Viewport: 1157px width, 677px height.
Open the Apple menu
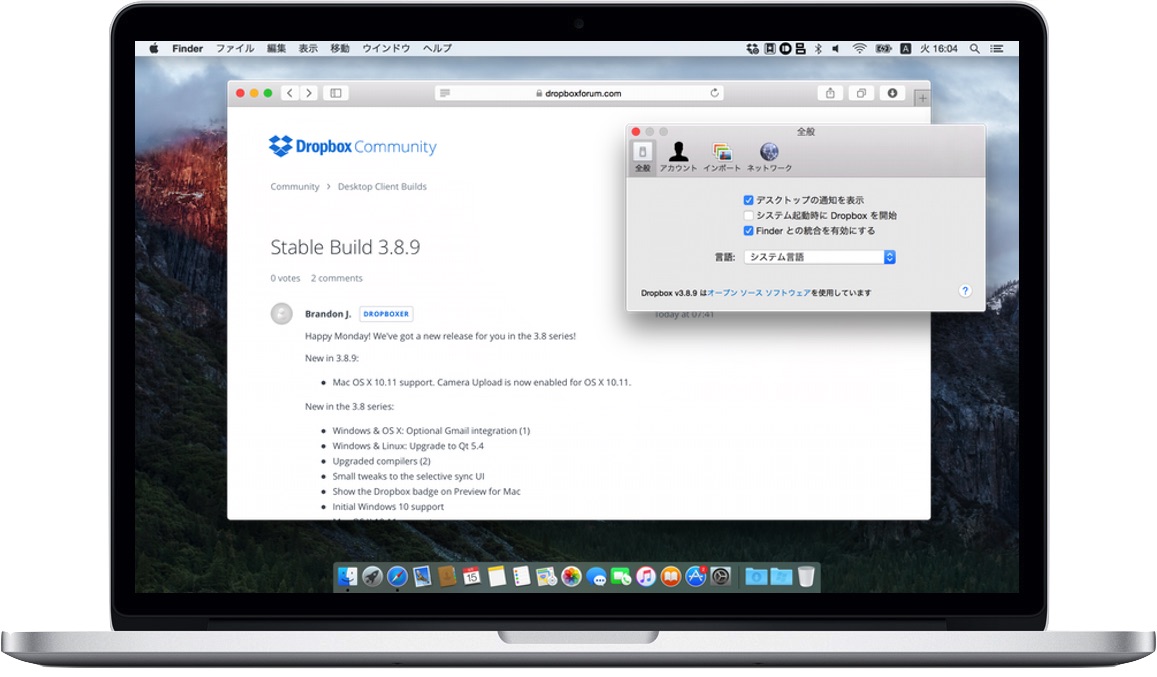(x=153, y=49)
